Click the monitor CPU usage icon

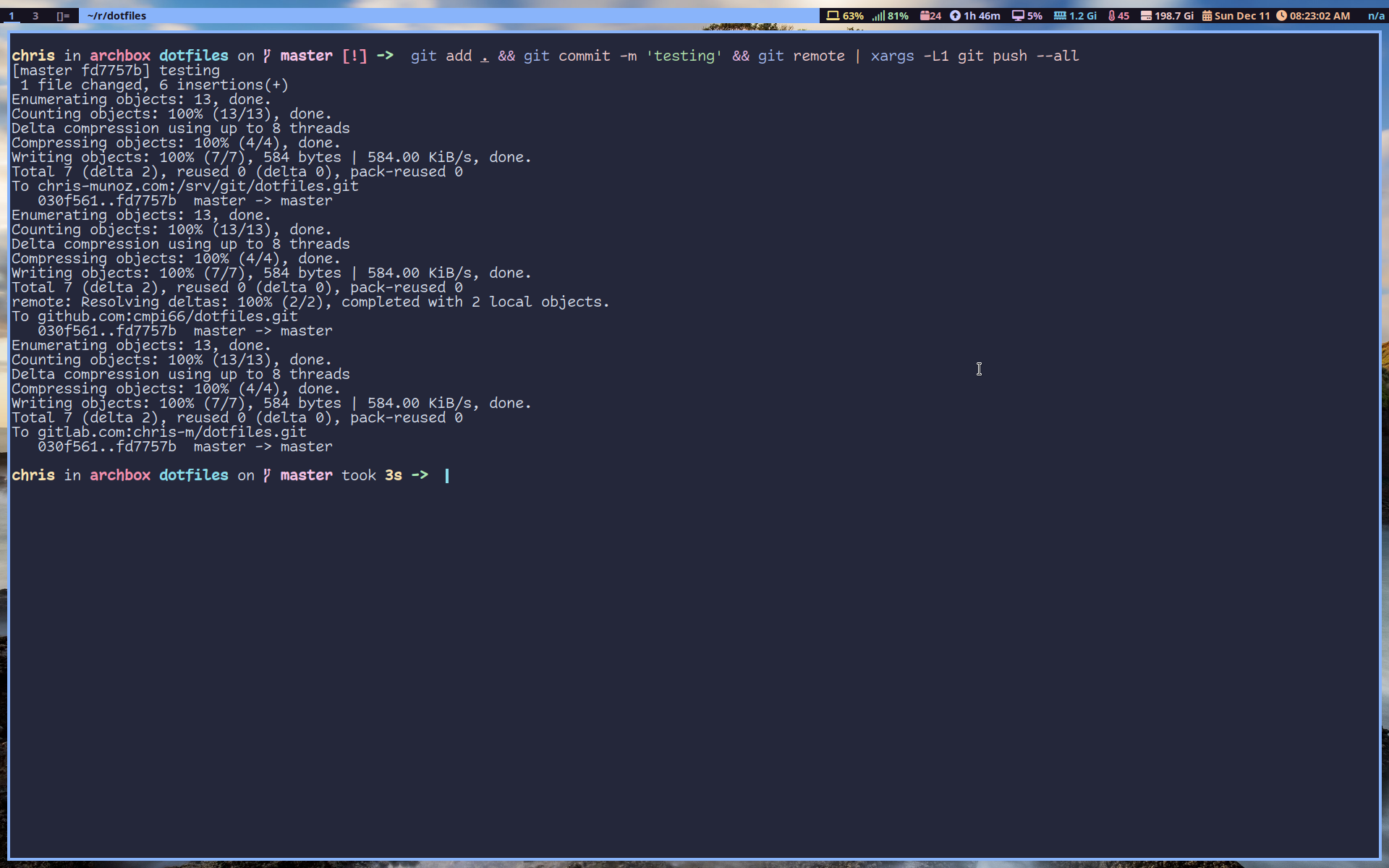click(x=1018, y=16)
